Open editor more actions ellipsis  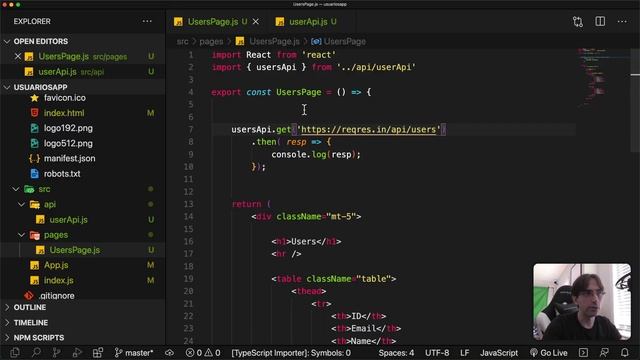(x=622, y=22)
